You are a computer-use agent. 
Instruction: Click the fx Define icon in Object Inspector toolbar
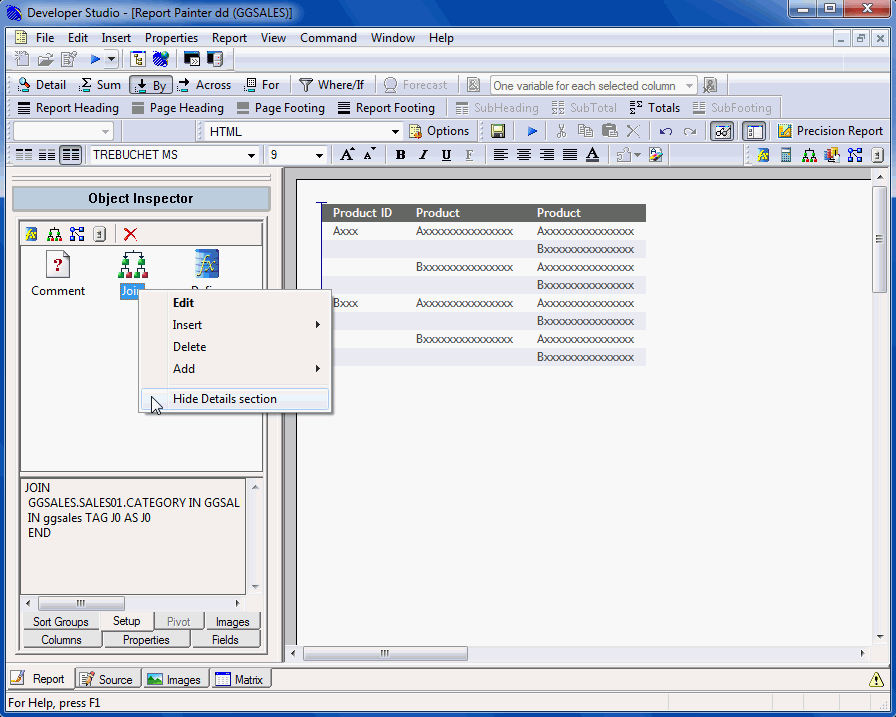pyautogui.click(x=31, y=234)
